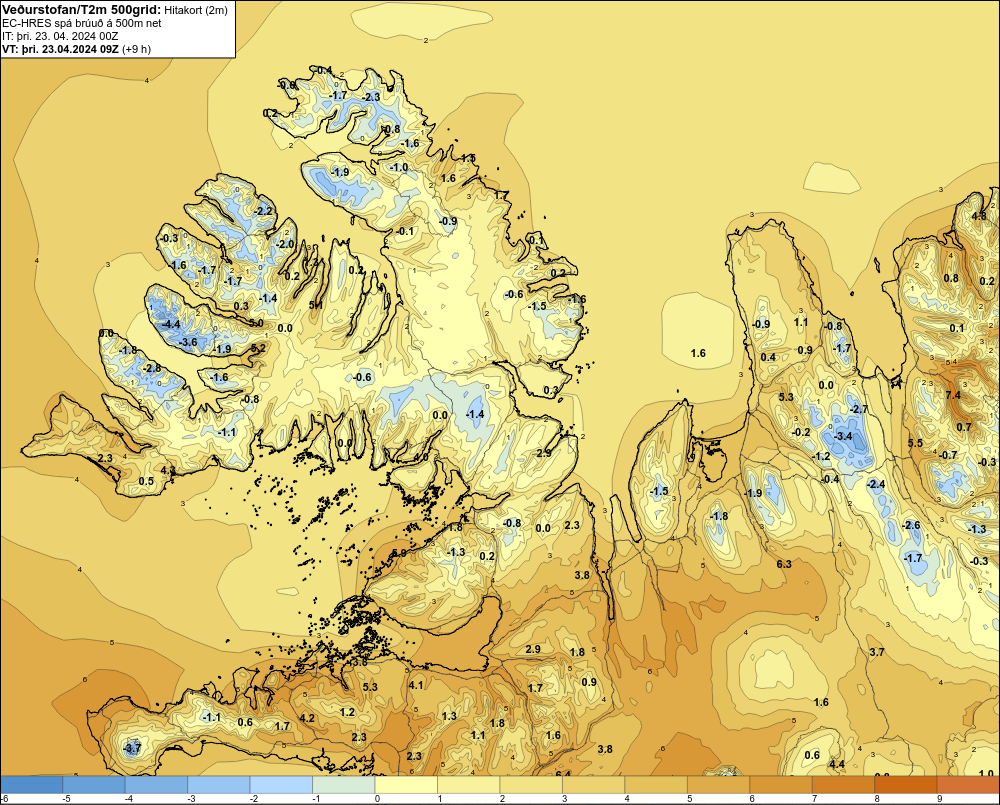Click legend tick label '9'
Viewport: 1000px width, 805px height.
pos(939,799)
